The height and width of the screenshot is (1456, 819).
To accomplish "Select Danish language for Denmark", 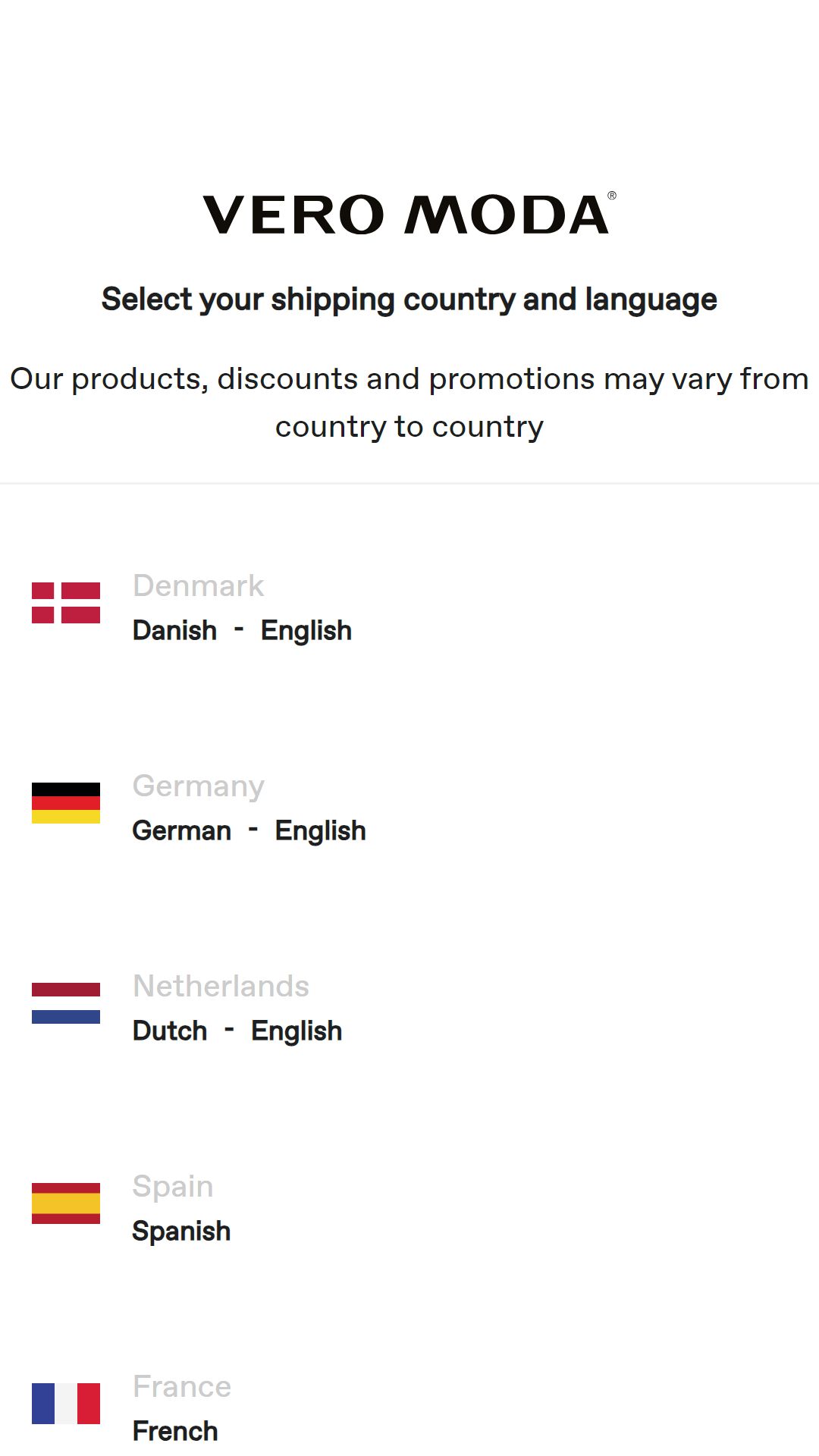I will coord(174,630).
